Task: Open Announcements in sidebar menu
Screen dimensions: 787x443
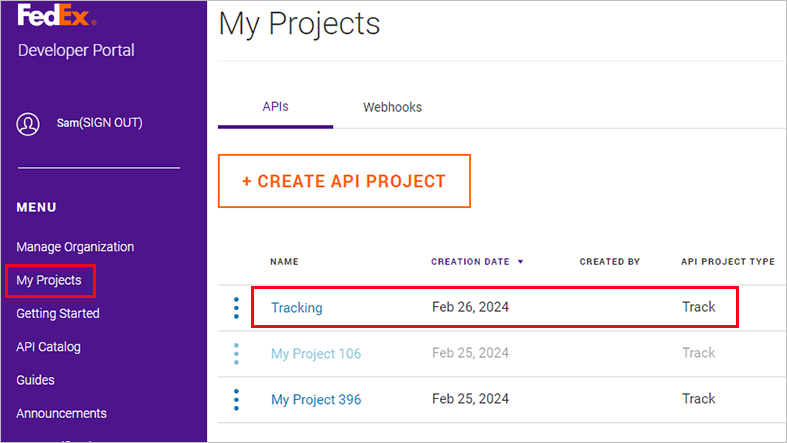Action: click(x=61, y=413)
